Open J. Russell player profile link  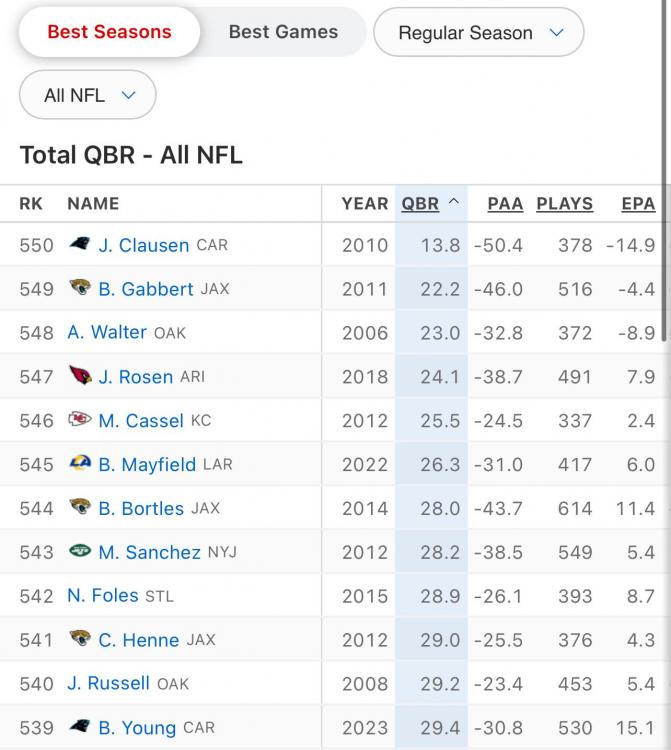(108, 684)
